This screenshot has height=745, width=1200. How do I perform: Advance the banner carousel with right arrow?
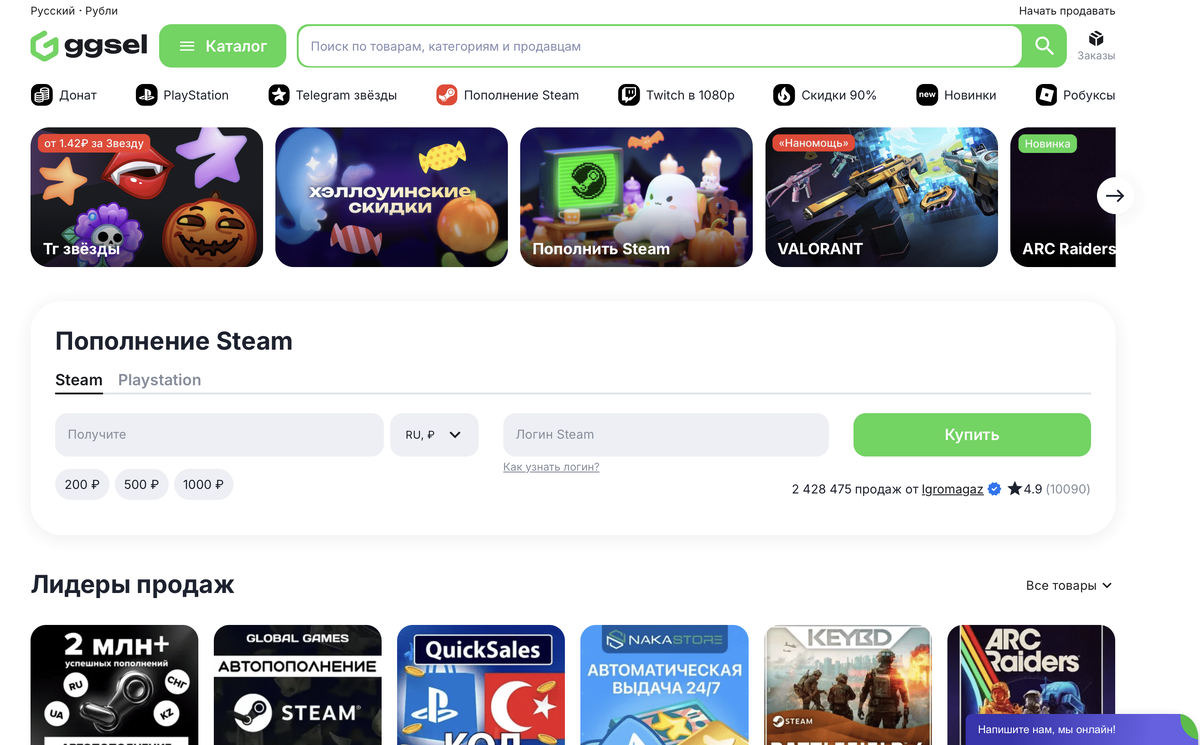(x=1115, y=196)
